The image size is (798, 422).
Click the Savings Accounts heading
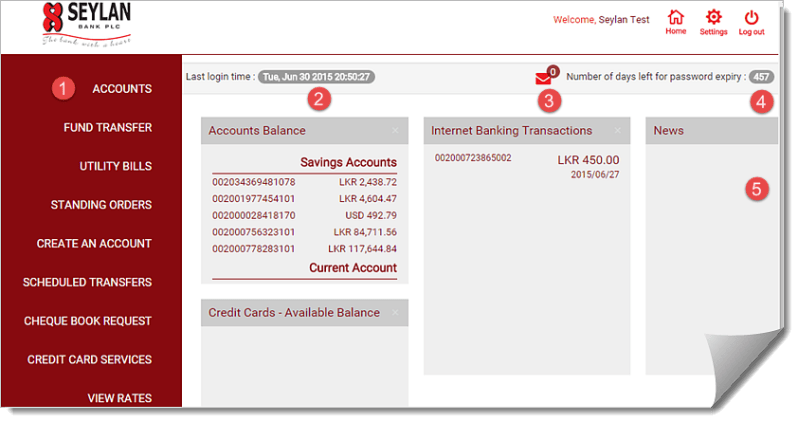pyautogui.click(x=348, y=162)
